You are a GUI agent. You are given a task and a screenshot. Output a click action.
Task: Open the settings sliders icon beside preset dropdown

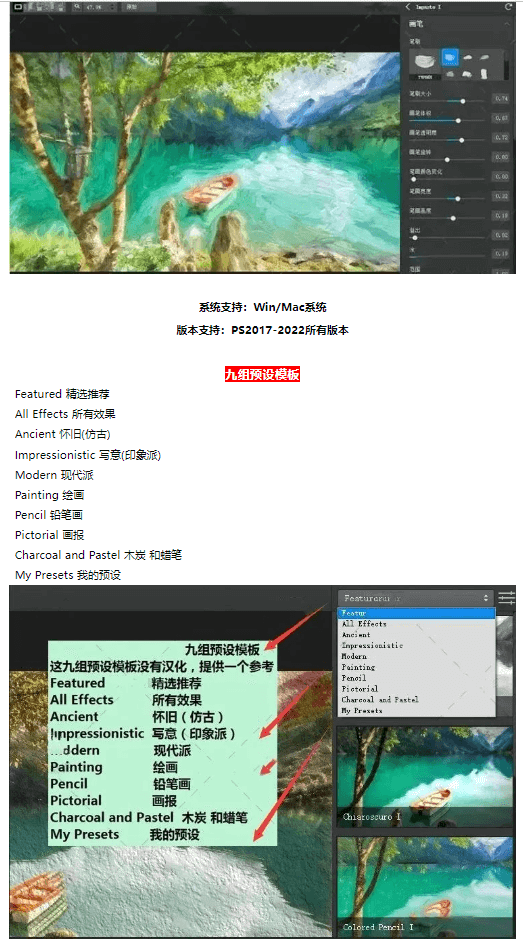[x=507, y=598]
